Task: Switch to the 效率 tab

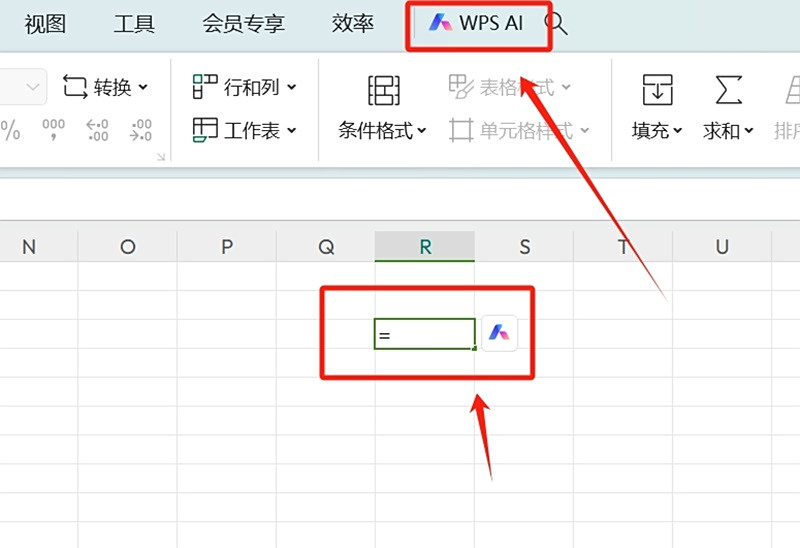Action: (x=353, y=24)
